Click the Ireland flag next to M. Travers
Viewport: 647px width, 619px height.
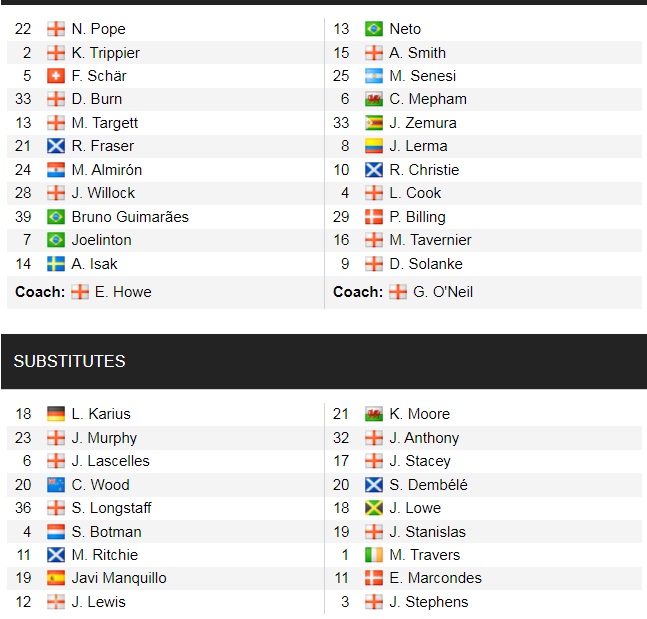pos(374,555)
